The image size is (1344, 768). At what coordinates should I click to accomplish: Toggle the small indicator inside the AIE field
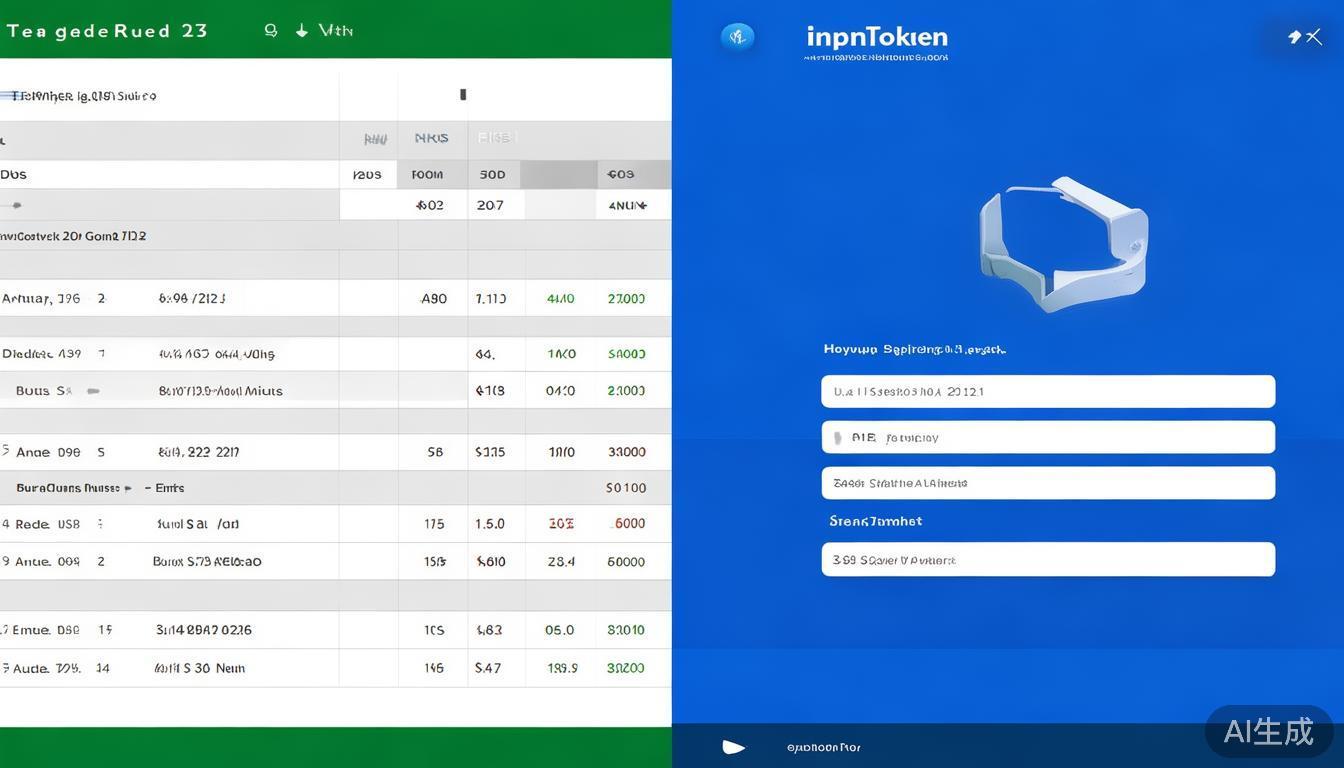pos(837,437)
